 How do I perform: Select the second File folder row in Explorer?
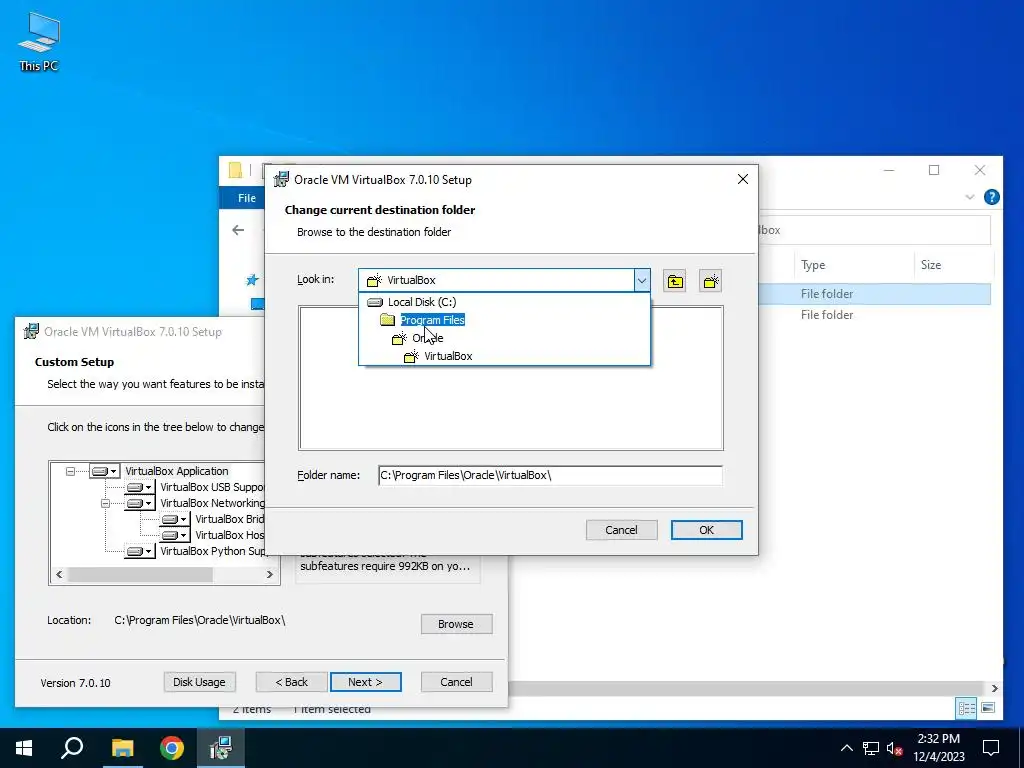click(827, 315)
